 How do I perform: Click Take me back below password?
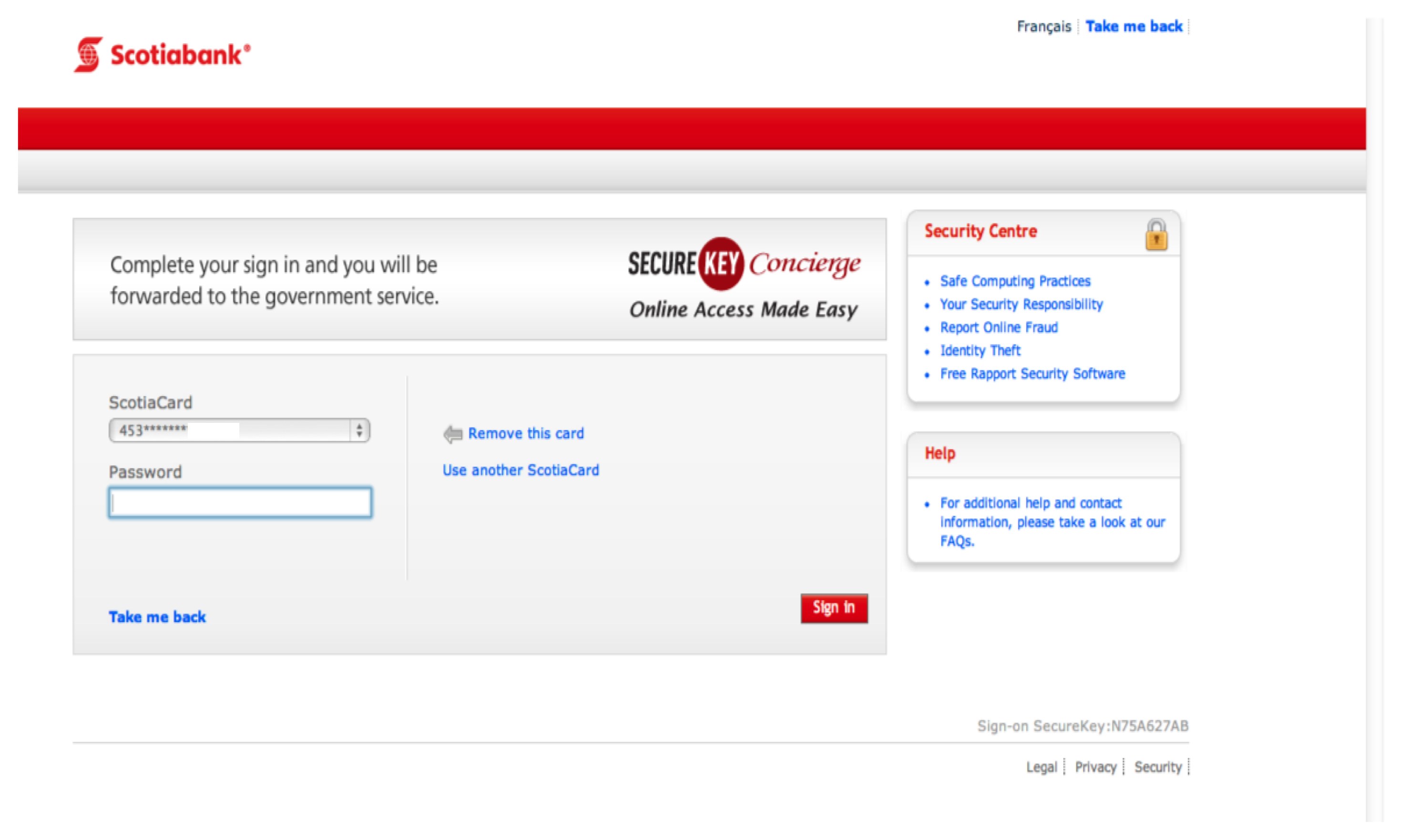click(x=157, y=617)
